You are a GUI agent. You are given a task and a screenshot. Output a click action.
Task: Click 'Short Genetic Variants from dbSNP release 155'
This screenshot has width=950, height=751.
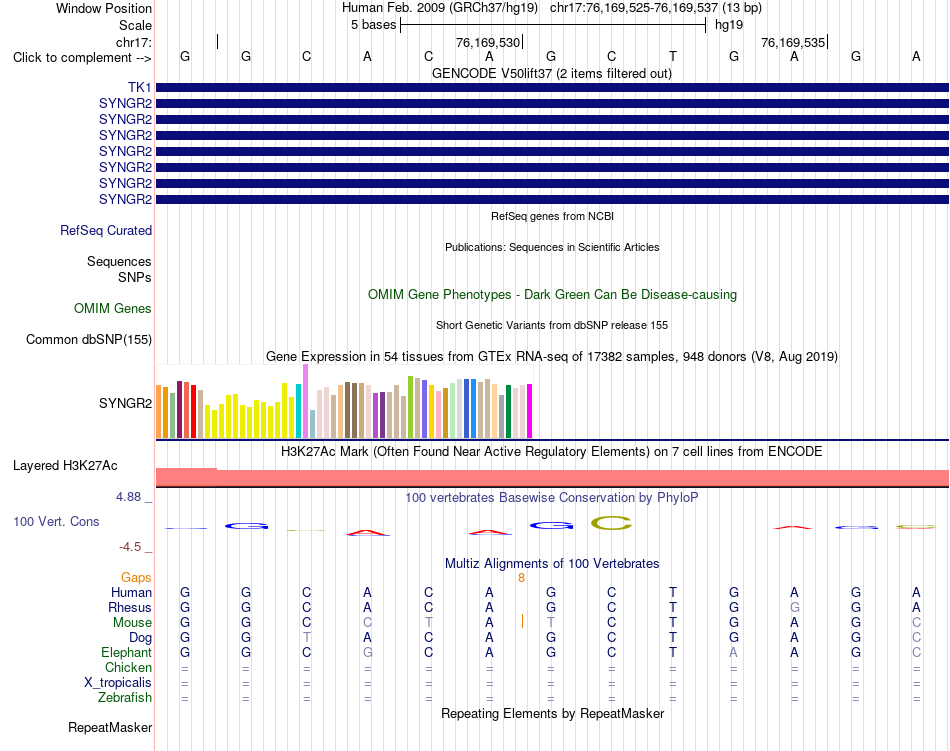[552, 325]
